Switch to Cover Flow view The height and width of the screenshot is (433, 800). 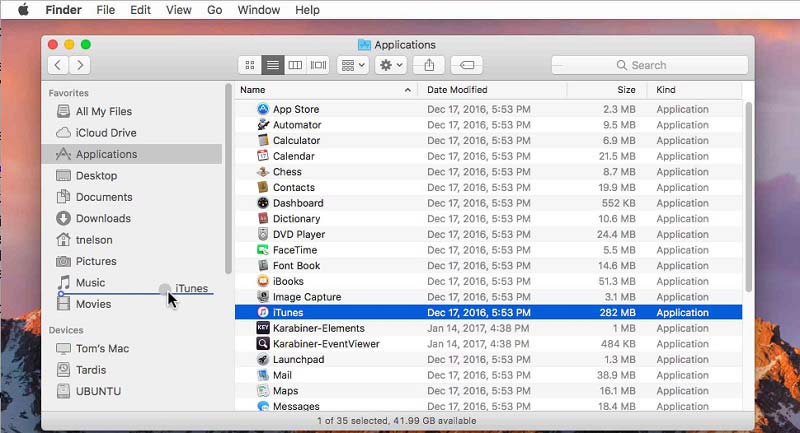(x=318, y=65)
